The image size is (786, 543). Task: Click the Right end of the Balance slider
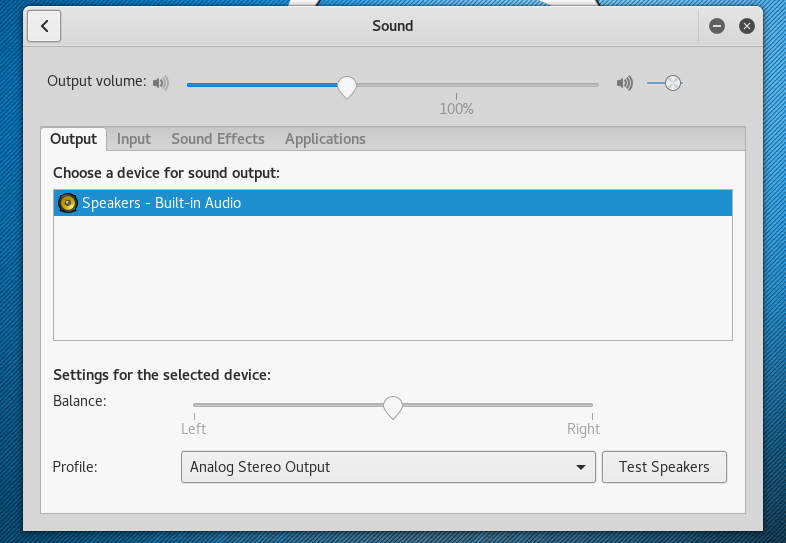[592, 405]
